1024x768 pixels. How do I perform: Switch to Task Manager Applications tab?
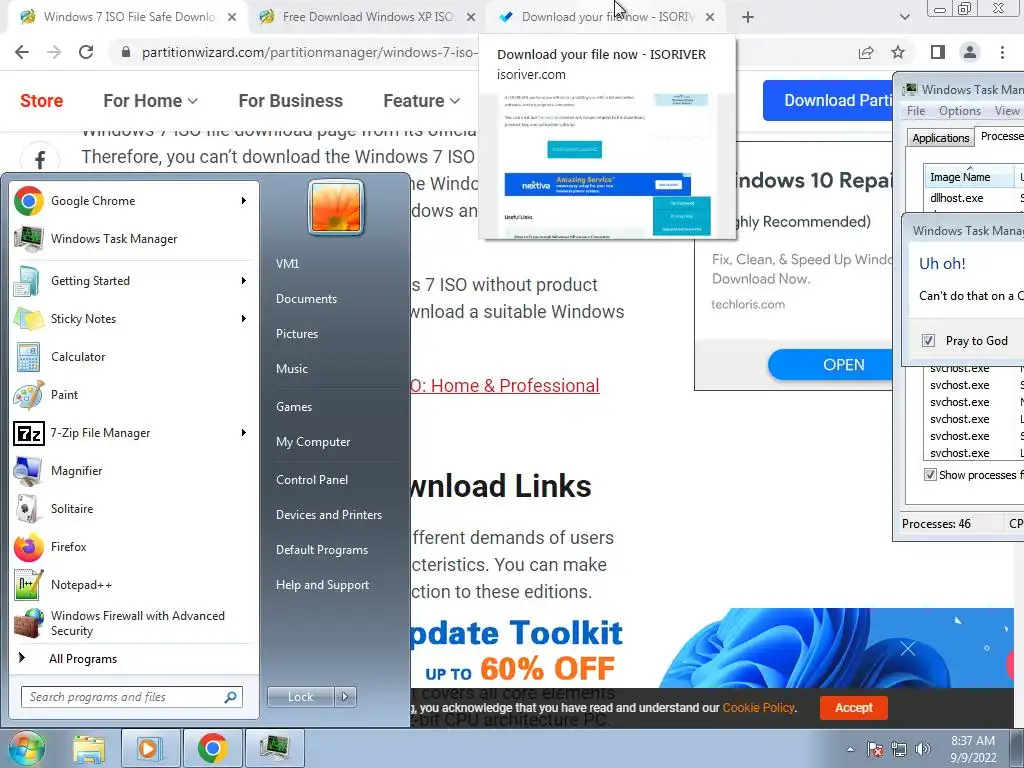940,138
